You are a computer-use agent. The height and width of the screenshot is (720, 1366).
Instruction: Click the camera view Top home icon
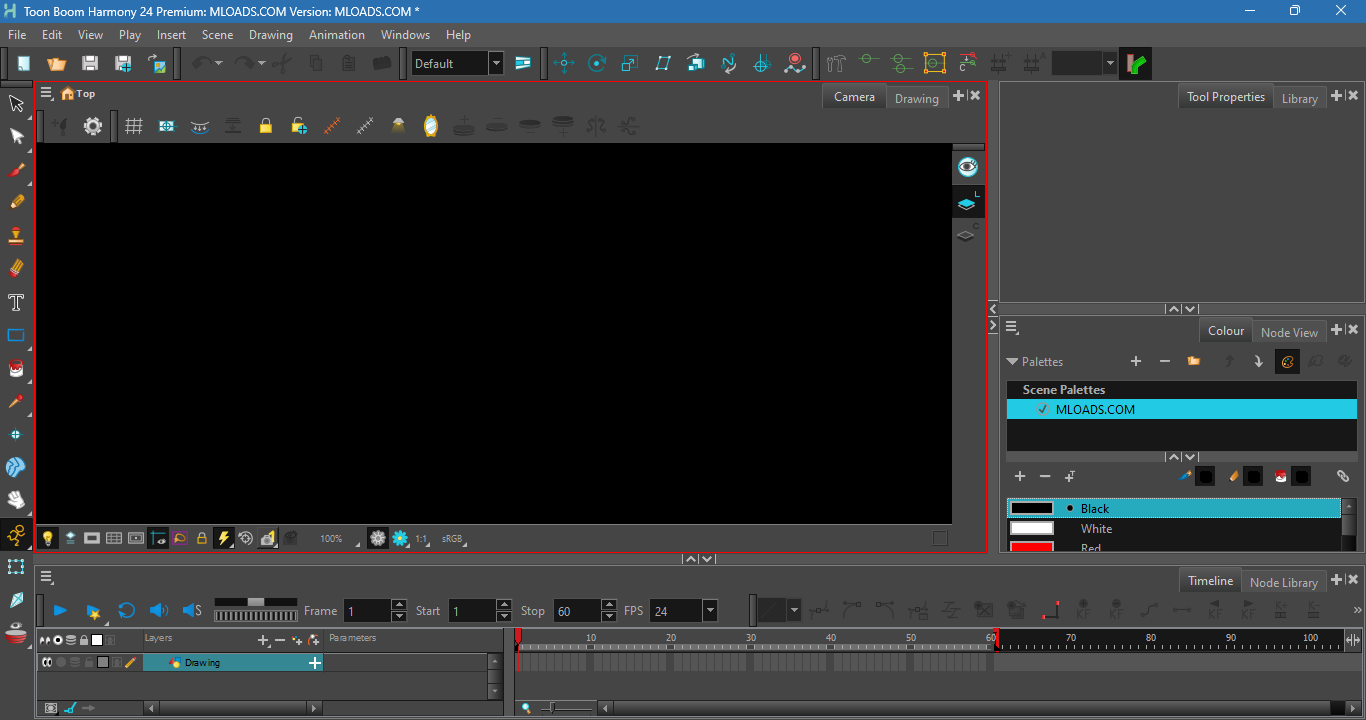tap(68, 94)
